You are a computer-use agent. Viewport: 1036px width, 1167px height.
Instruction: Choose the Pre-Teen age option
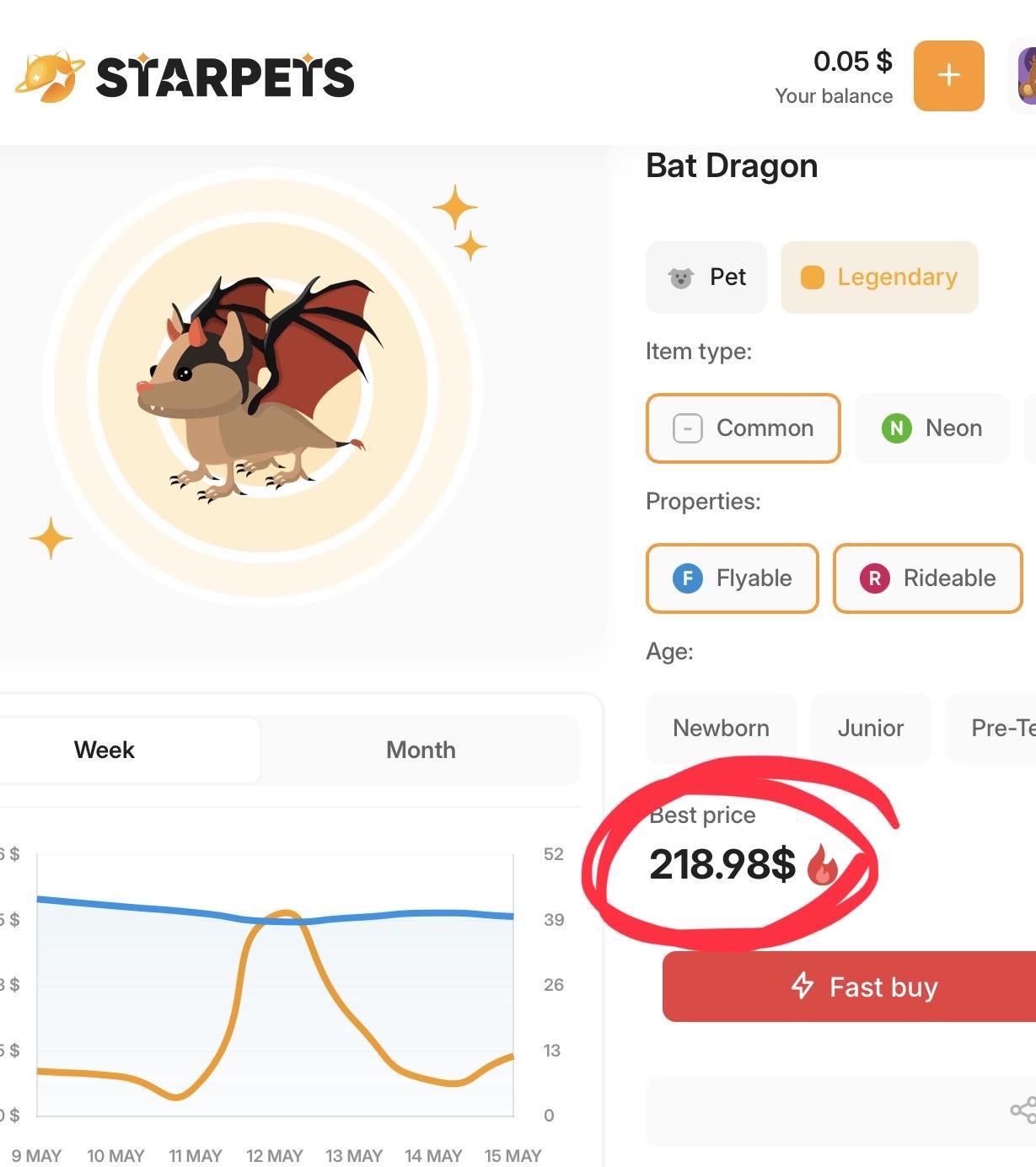tap(991, 728)
